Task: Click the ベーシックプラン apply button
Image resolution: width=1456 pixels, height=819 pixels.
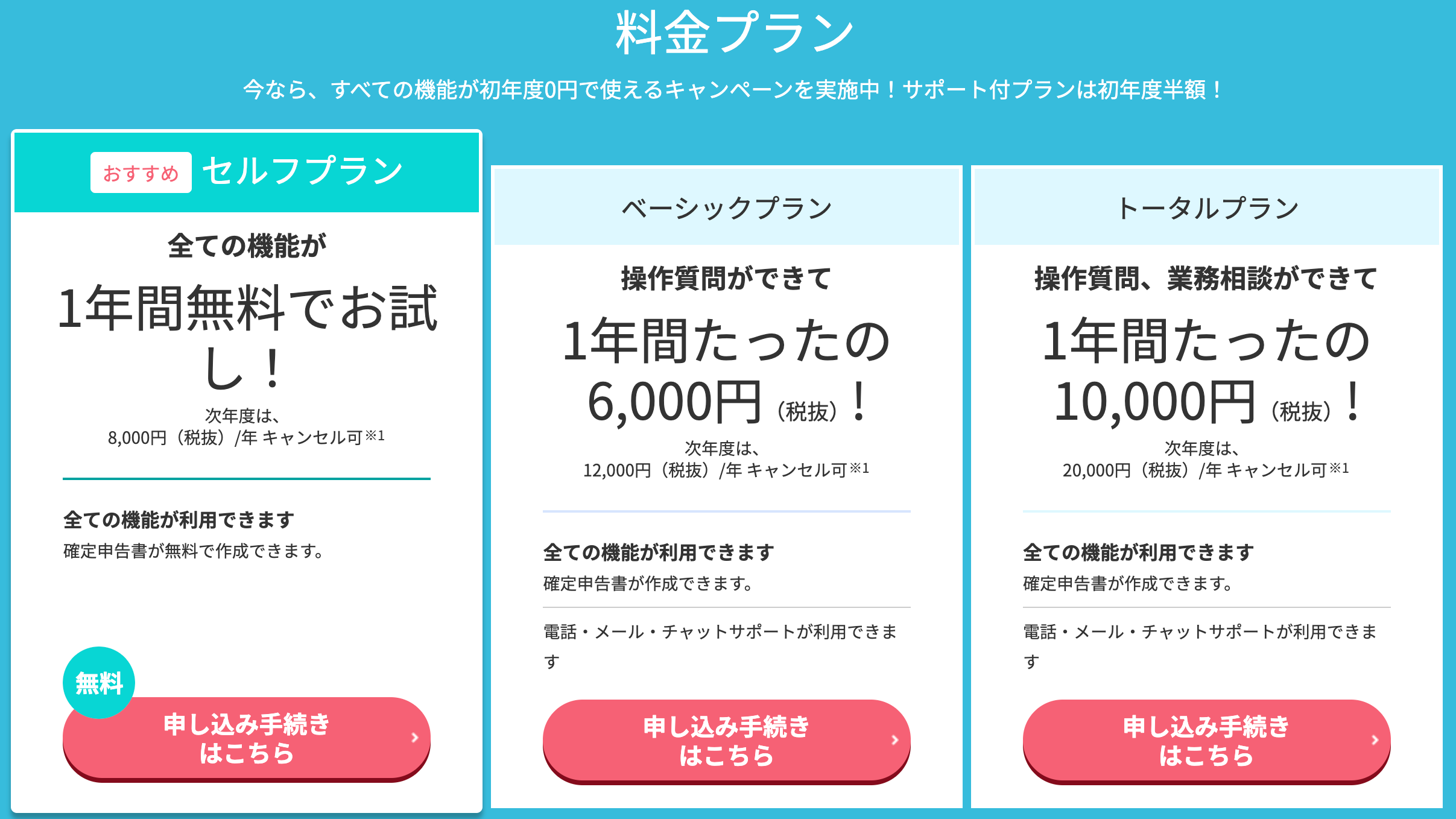Action: [x=726, y=741]
